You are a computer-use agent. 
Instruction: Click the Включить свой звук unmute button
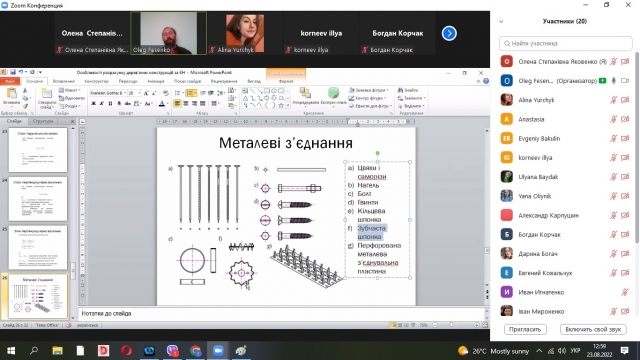point(593,329)
